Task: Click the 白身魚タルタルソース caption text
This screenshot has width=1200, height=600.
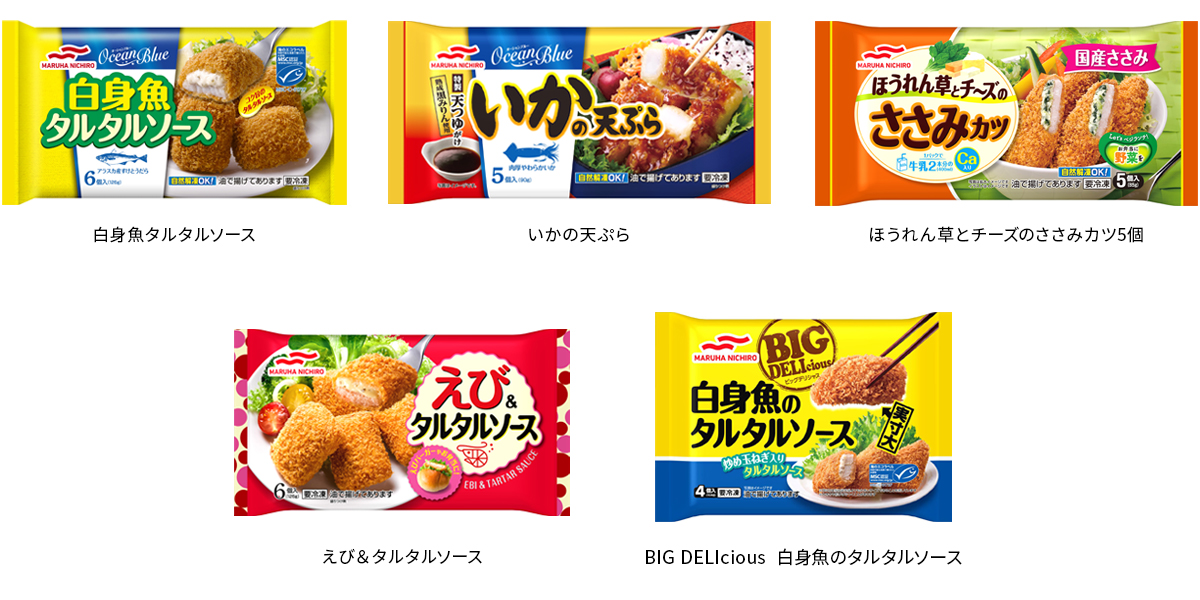Action: 174,236
